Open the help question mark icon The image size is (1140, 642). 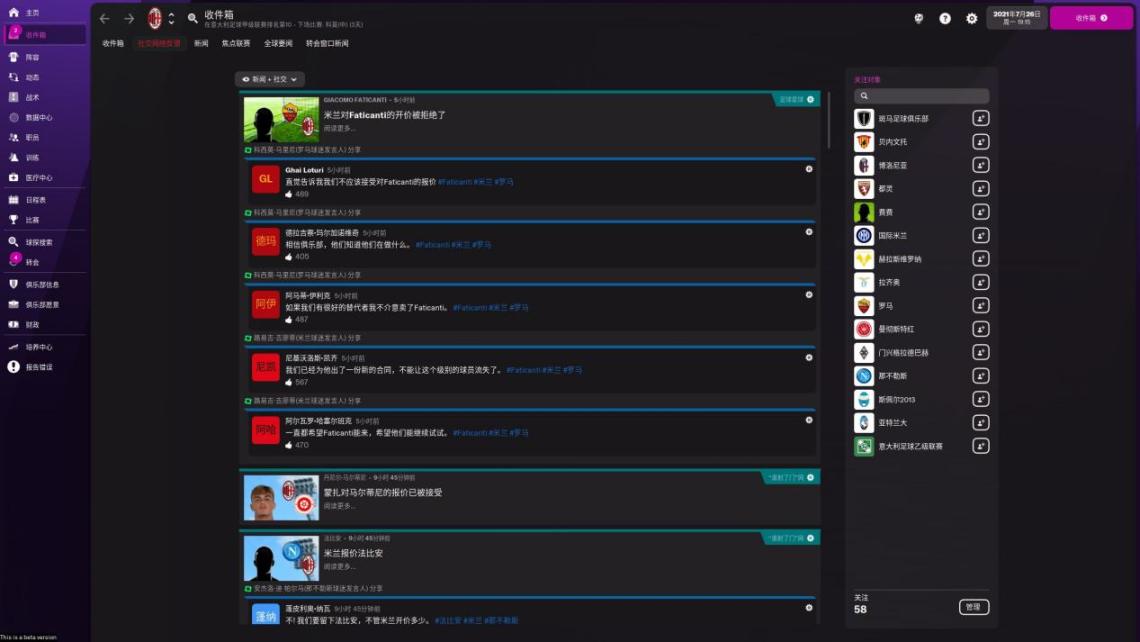944,18
